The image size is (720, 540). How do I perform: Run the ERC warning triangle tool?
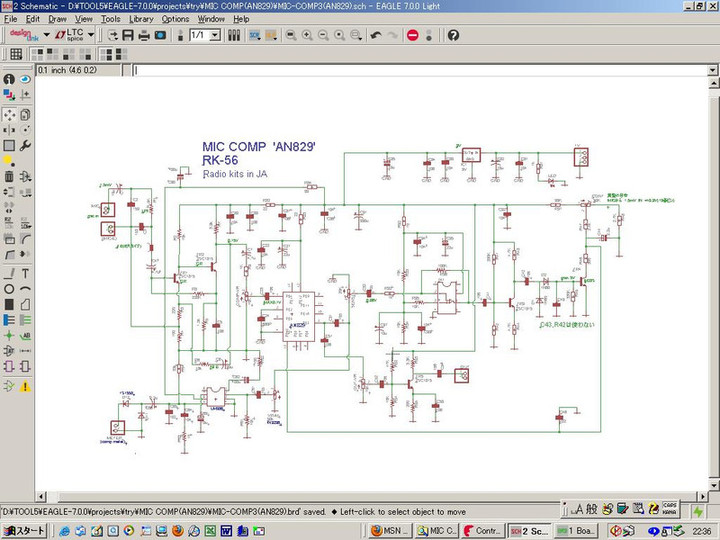[x=25, y=385]
